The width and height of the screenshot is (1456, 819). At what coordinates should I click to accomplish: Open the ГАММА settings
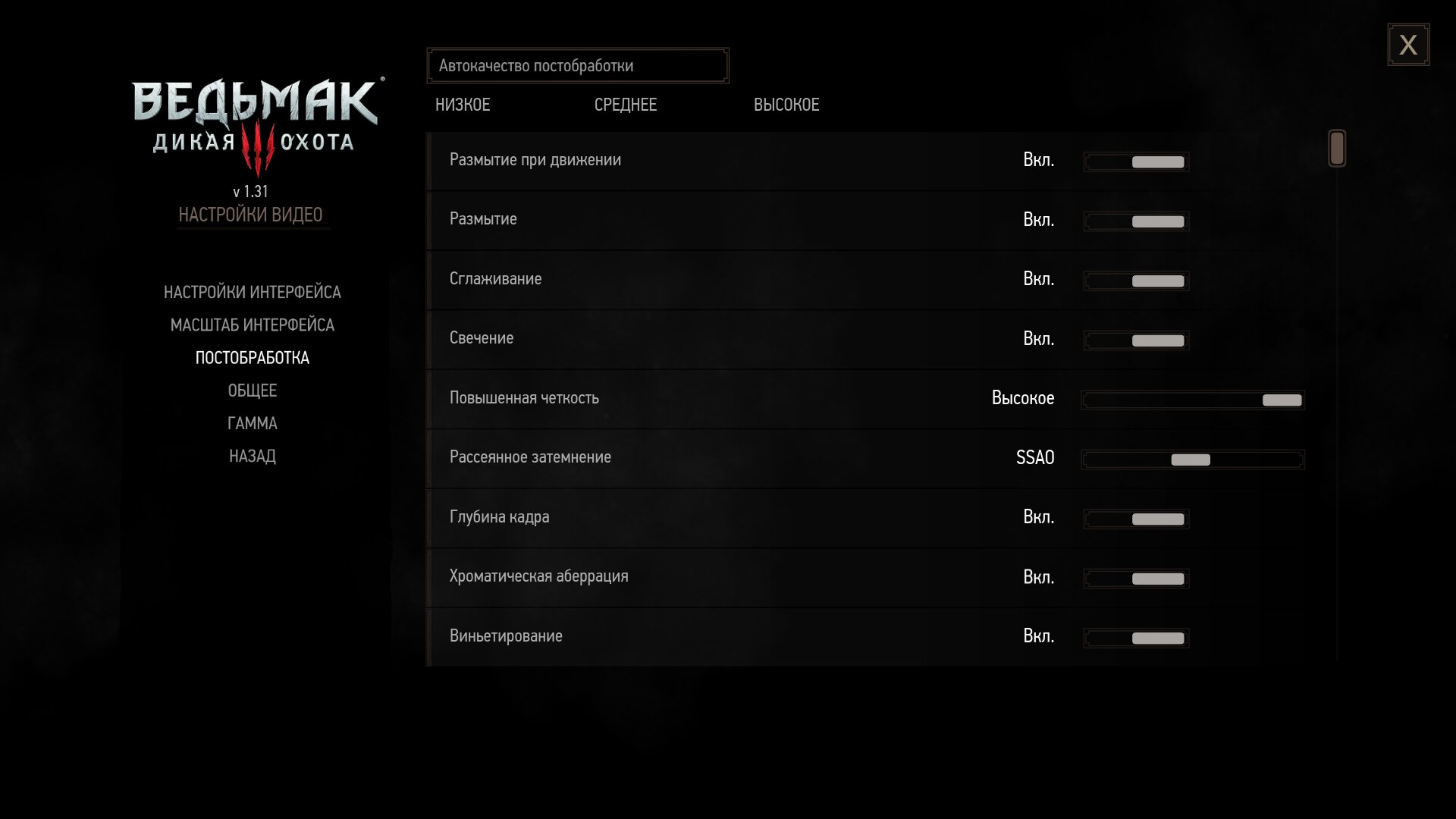[253, 423]
